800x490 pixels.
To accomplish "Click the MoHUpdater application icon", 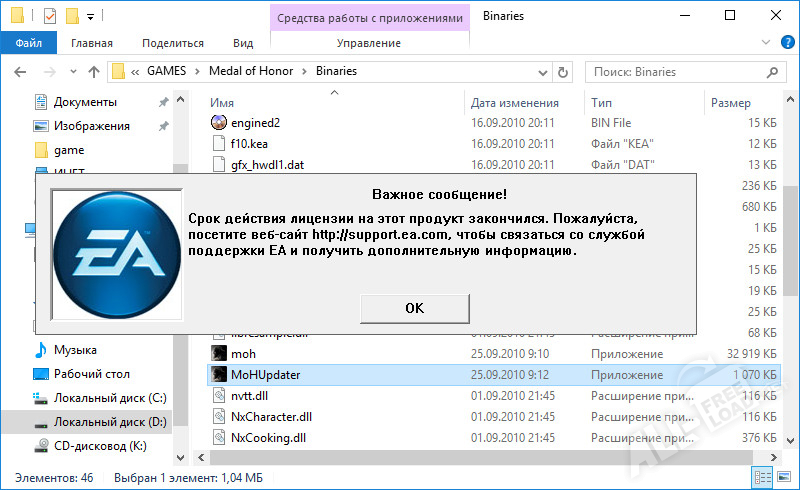I will [219, 375].
